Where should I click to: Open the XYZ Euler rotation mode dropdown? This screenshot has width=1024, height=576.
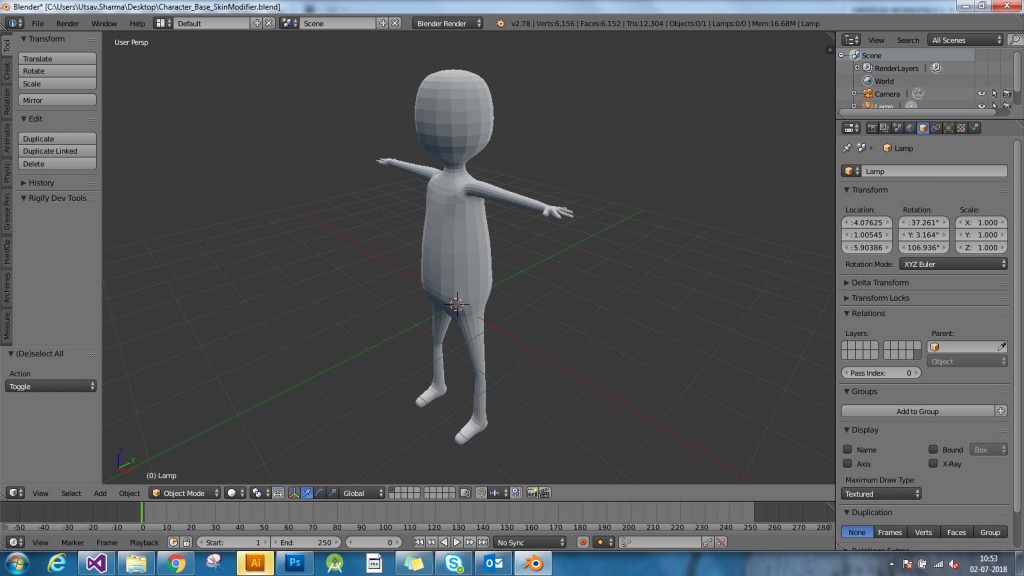tap(952, 263)
